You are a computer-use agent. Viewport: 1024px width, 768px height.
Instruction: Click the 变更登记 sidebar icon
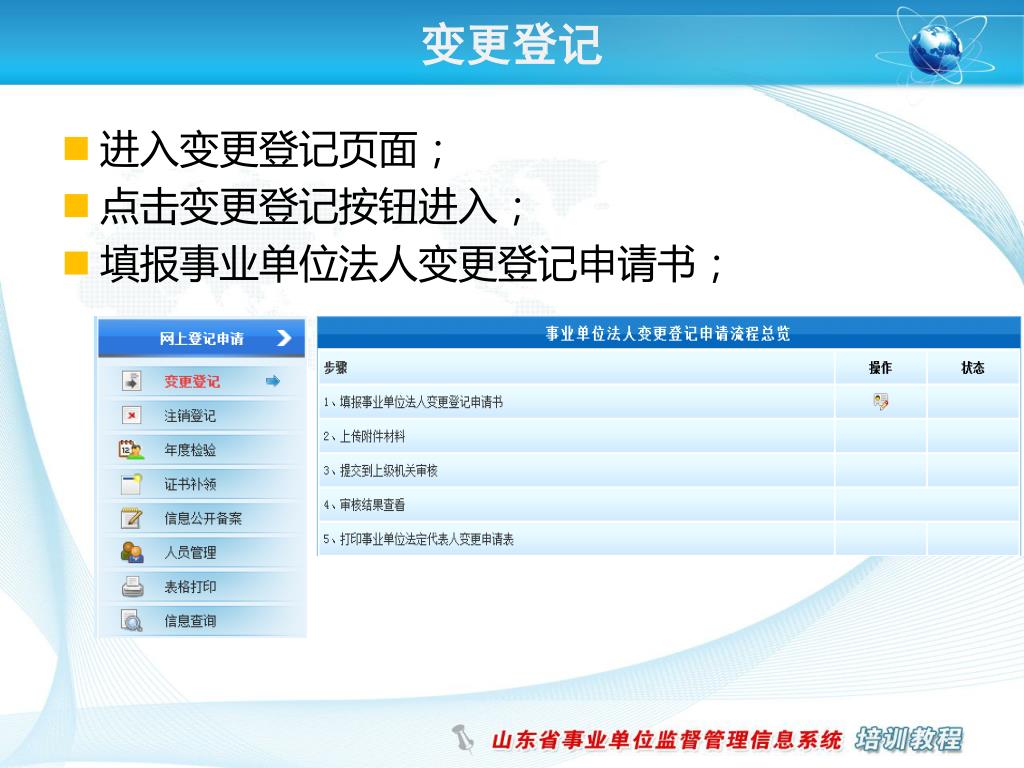(132, 381)
